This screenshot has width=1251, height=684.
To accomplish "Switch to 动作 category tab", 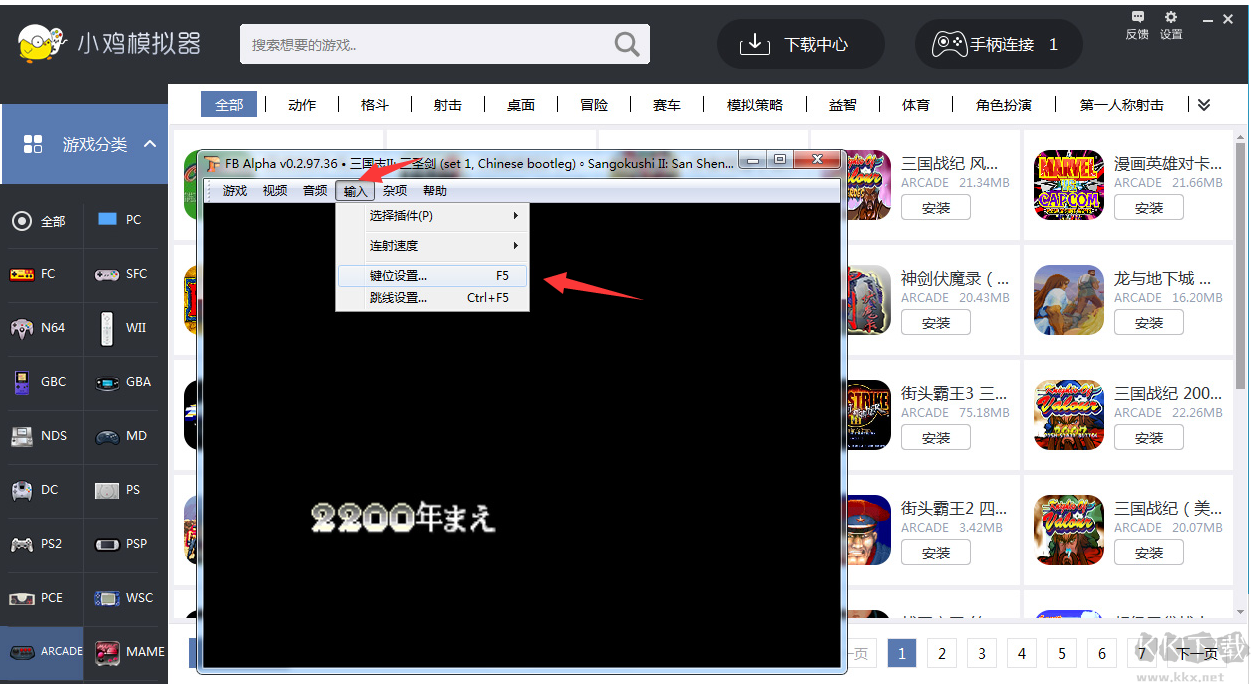I will [302, 104].
